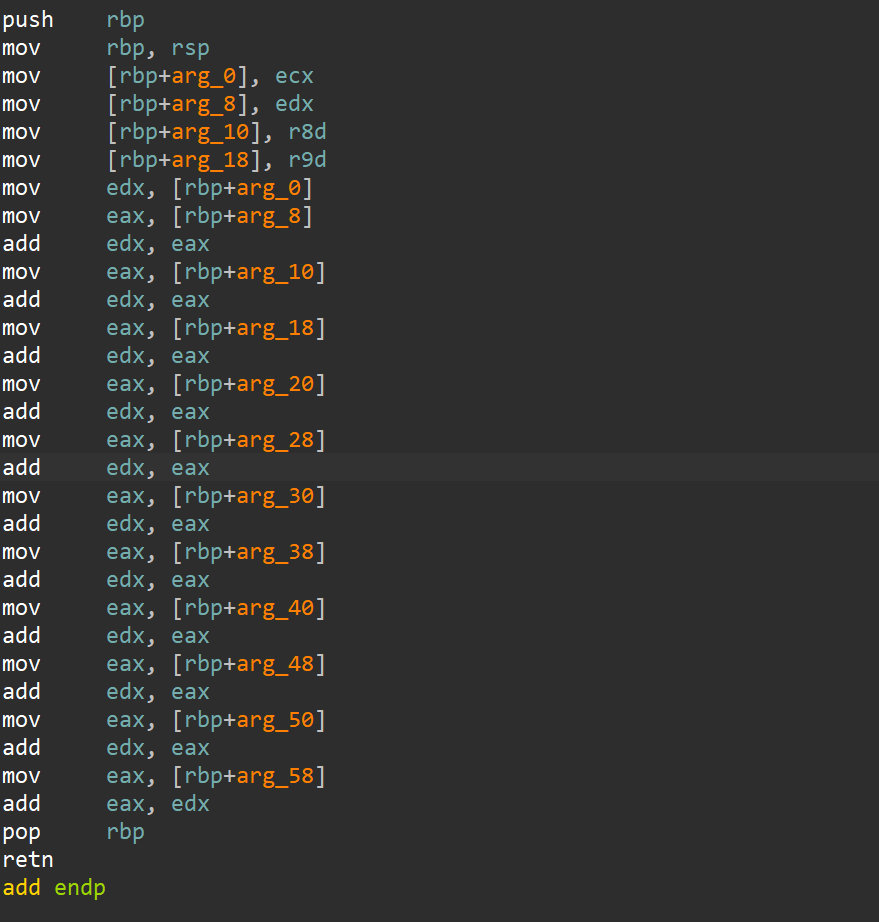The width and height of the screenshot is (879, 922).
Task: Select the rsp register operand
Action: [190, 48]
